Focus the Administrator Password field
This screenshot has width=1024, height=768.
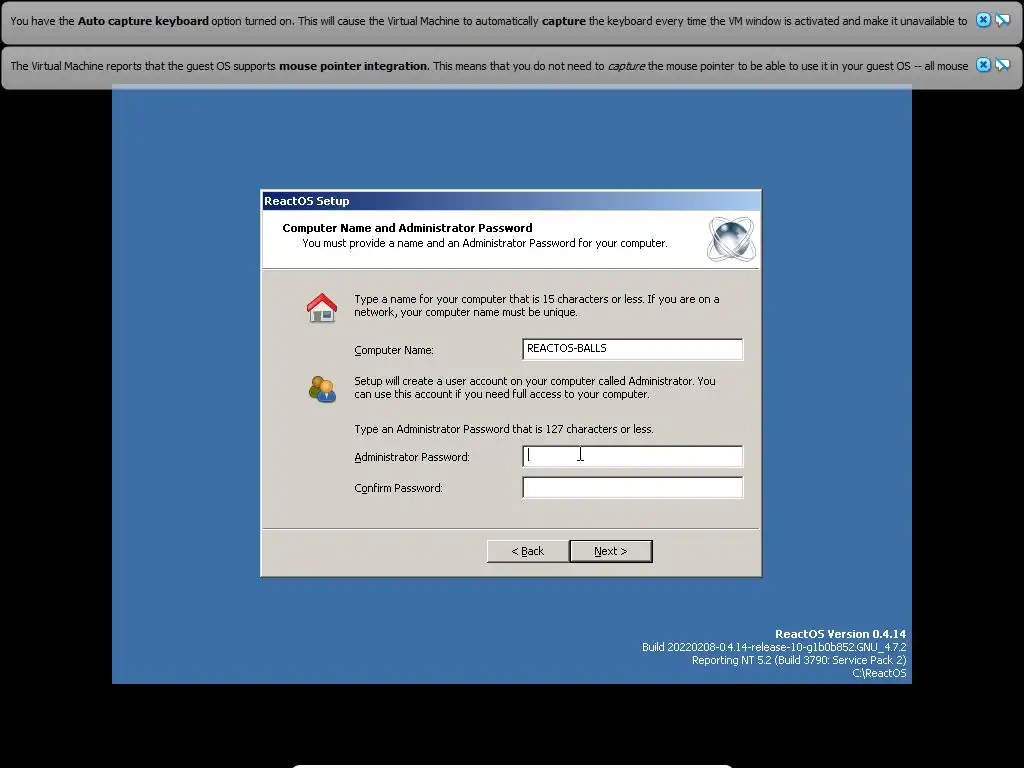pos(632,456)
